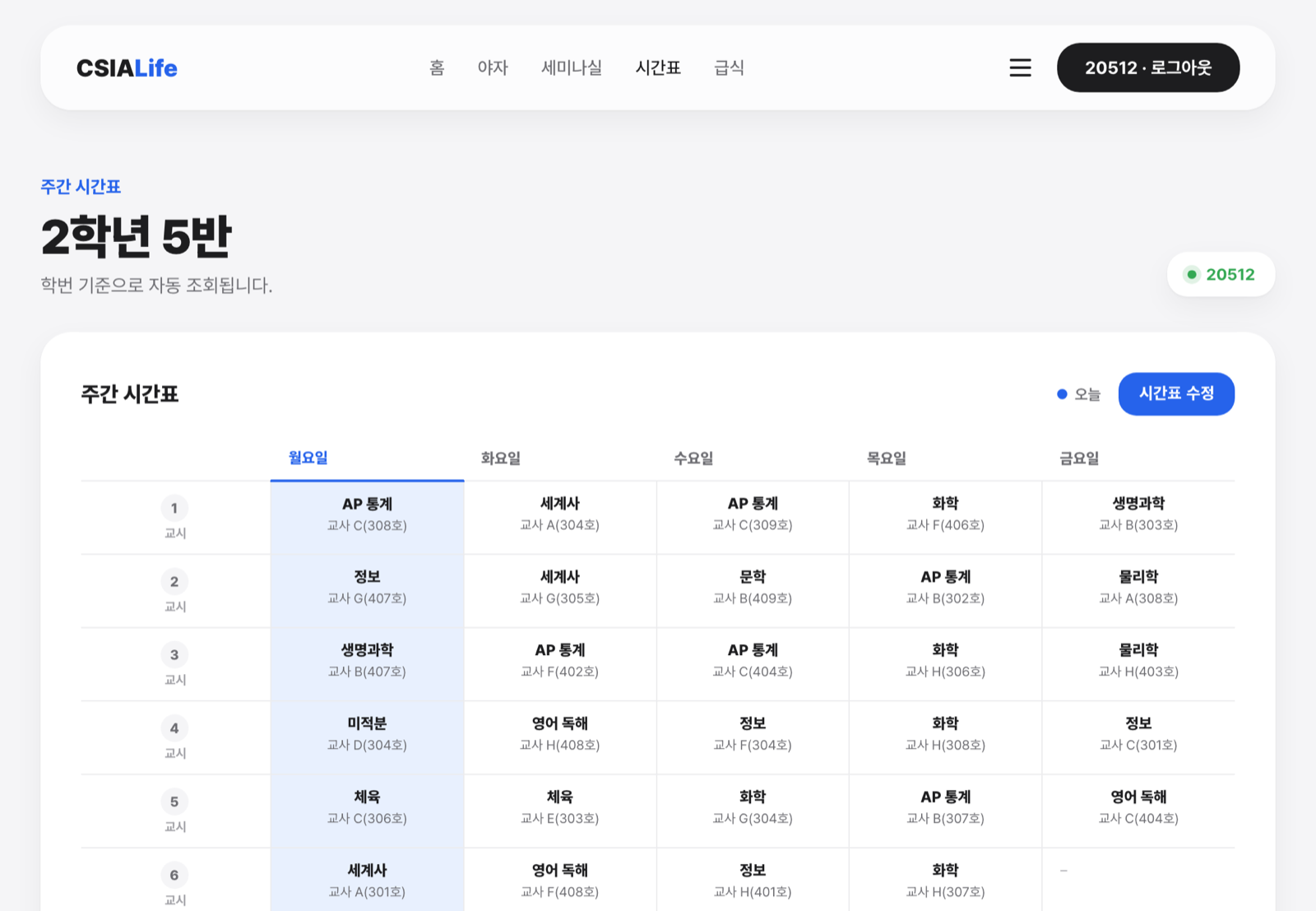This screenshot has width=1316, height=911.
Task: Click the period 5 number badge
Action: coord(174,801)
